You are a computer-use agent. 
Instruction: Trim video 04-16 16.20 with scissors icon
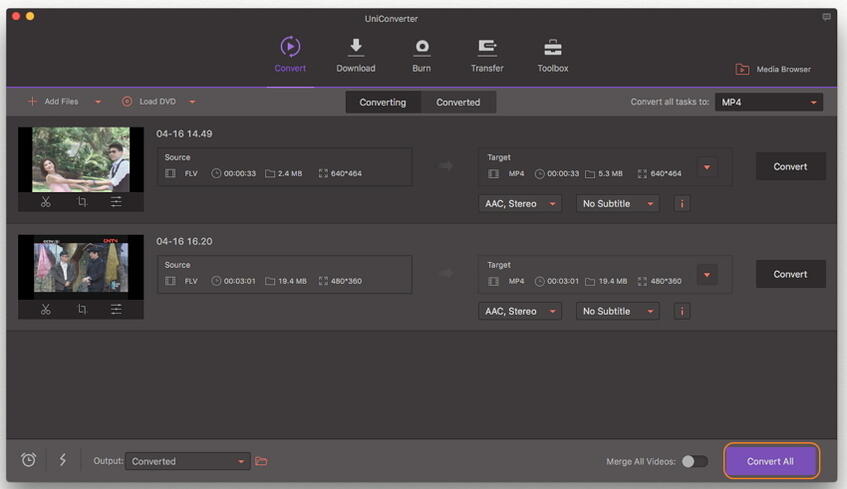coord(46,310)
